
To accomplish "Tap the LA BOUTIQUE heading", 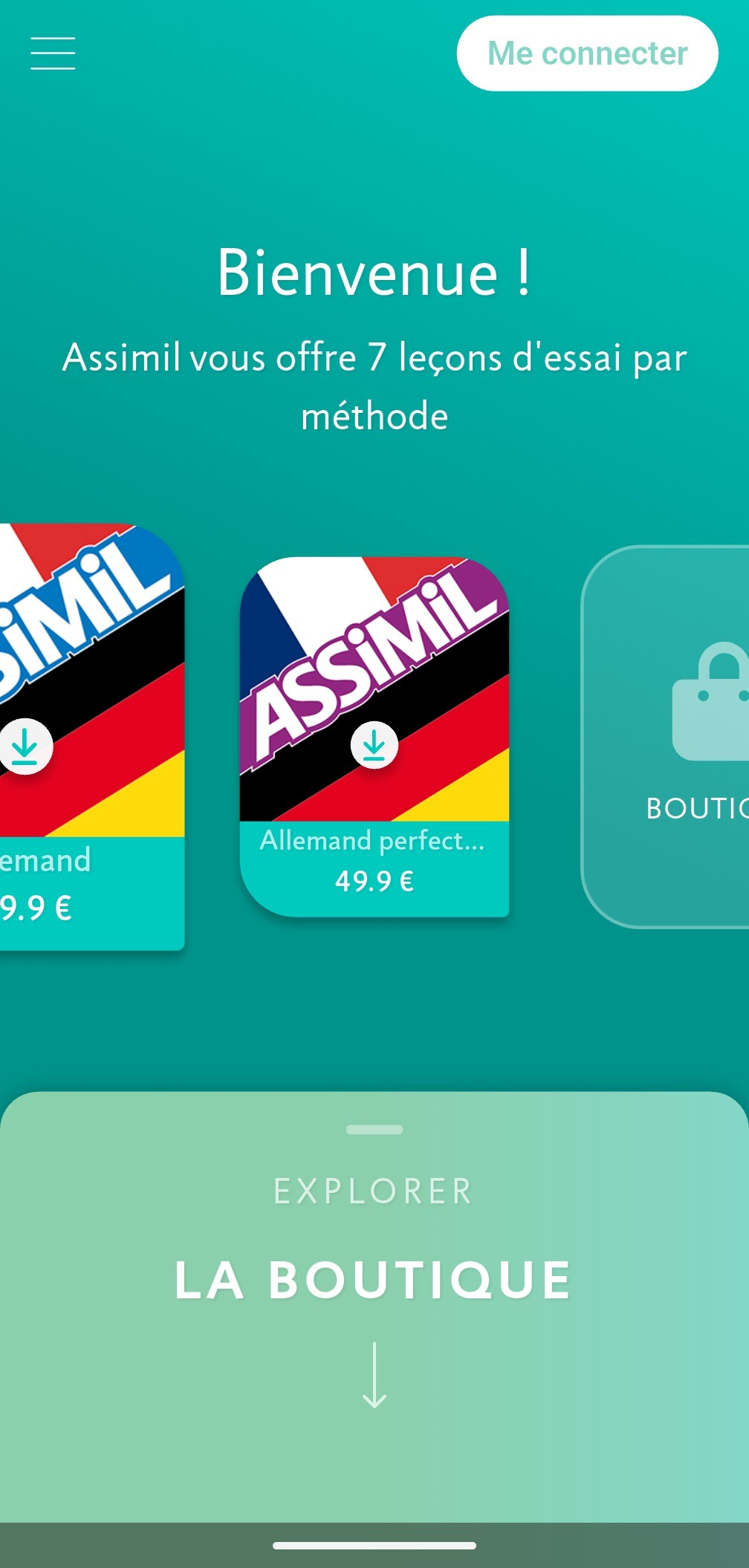I will [373, 1281].
